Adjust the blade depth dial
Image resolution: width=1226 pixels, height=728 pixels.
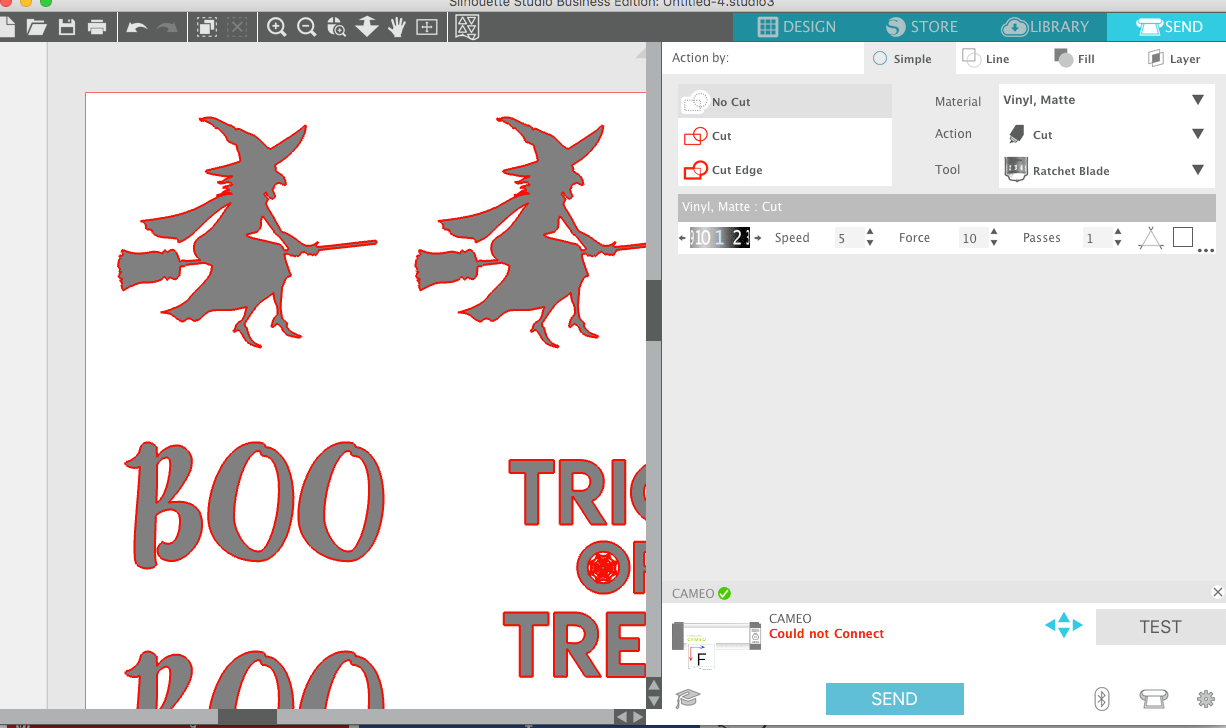[x=720, y=237]
